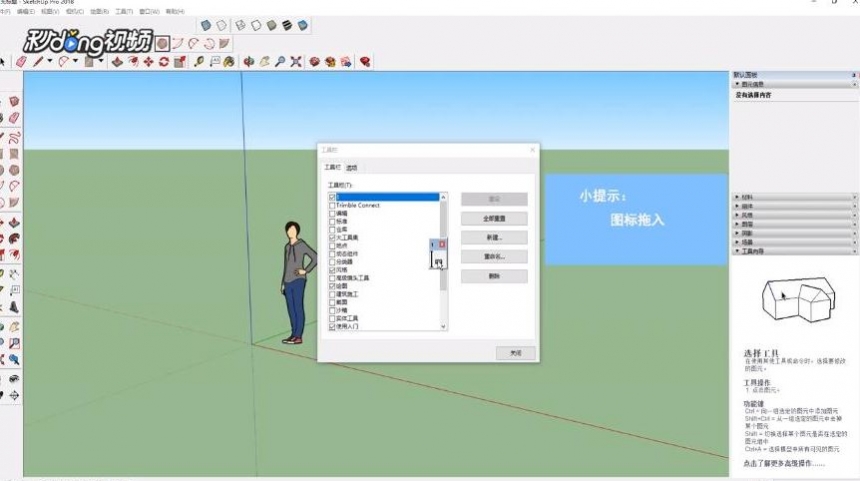This screenshot has height=481, width=860.
Task: Uncheck the 绘图 toolbar checkbox
Action: click(x=332, y=286)
